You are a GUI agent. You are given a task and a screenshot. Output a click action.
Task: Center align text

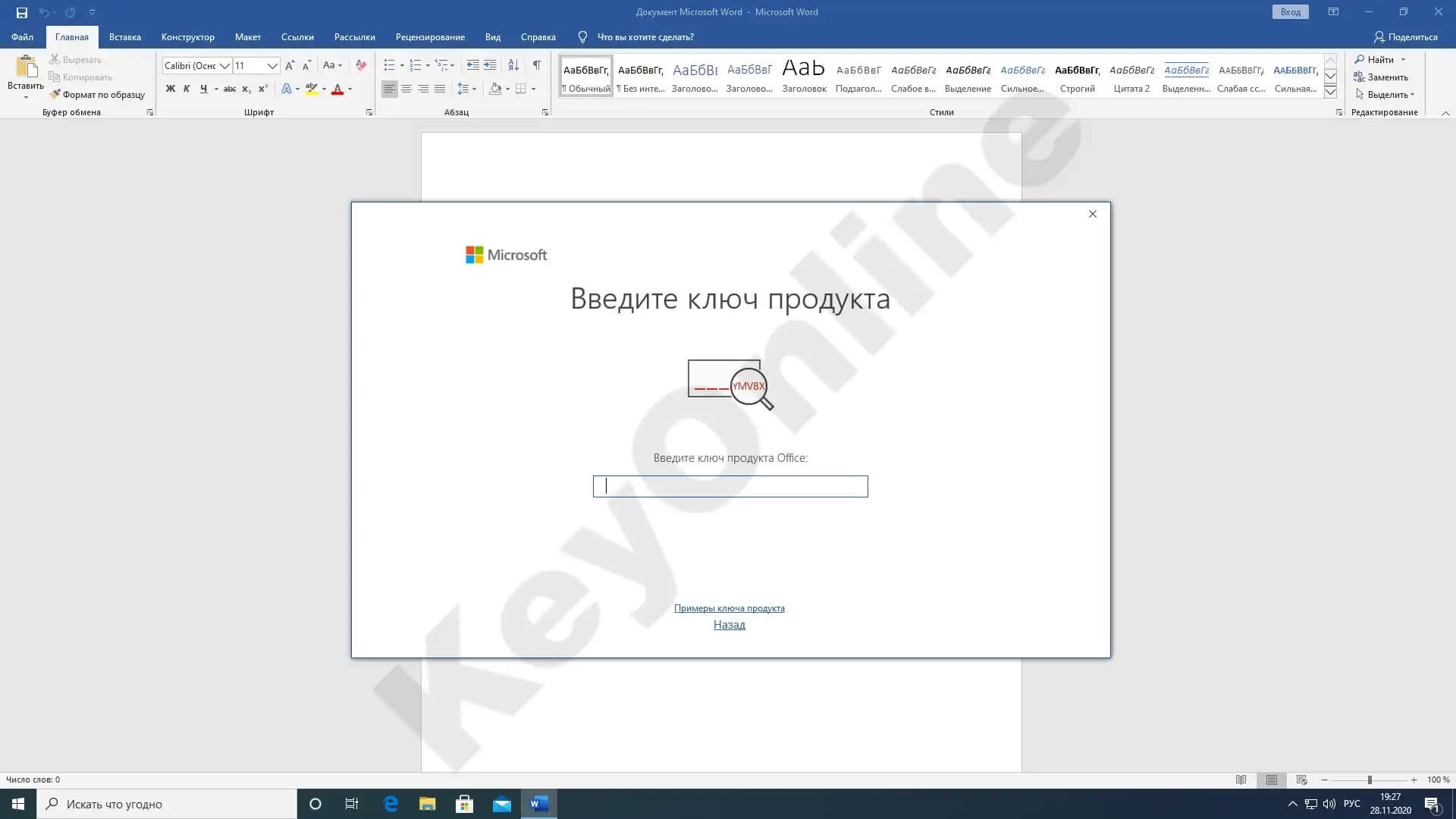coord(406,89)
